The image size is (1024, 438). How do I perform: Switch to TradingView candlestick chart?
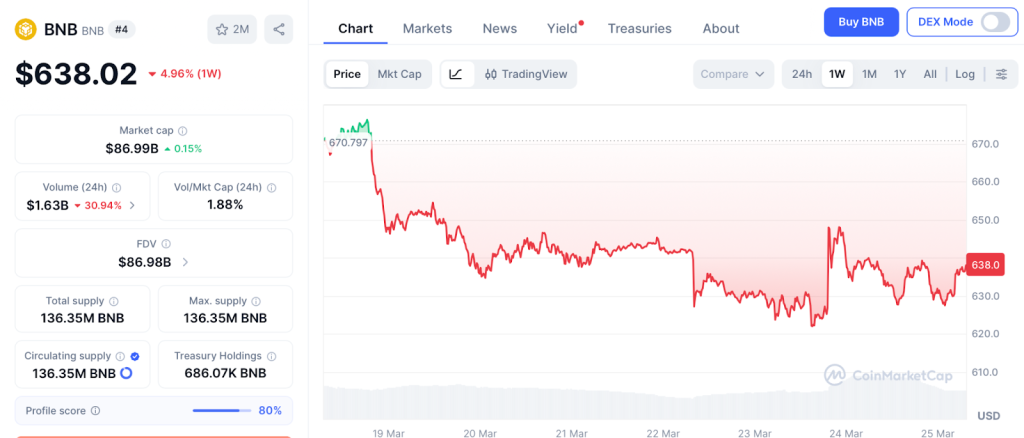pos(525,74)
